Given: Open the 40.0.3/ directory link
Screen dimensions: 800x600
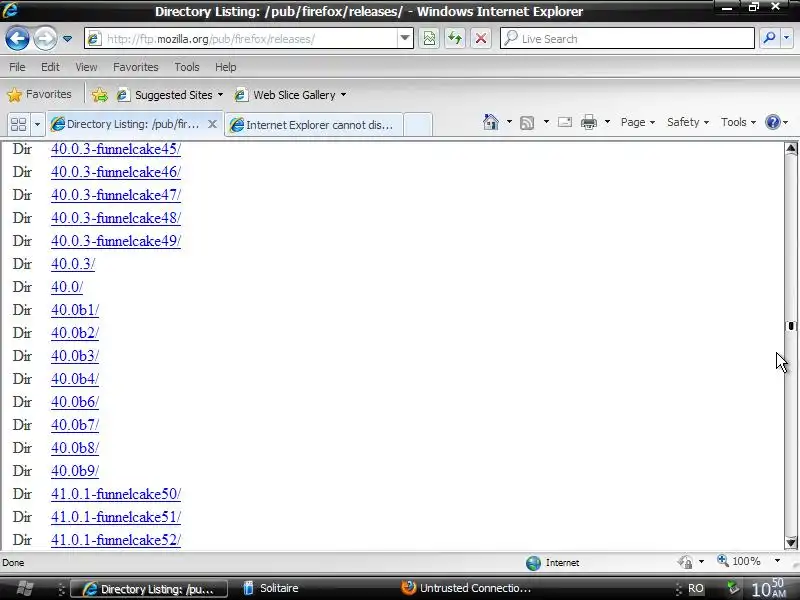Looking at the screenshot, I should pos(73,264).
